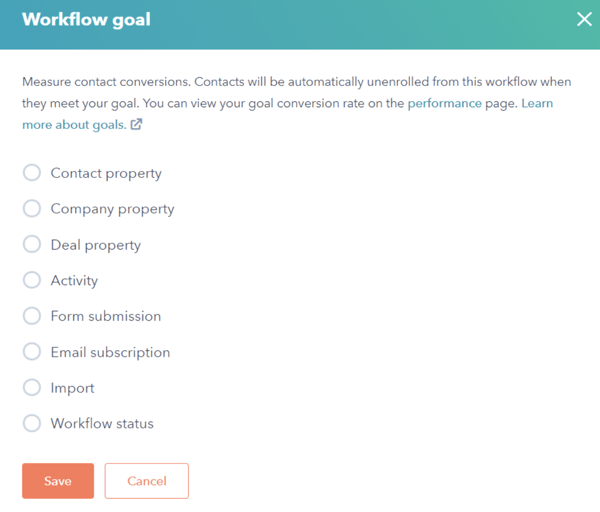This screenshot has width=600, height=512.
Task: Cancel the workflow goal changes
Action: coord(146,481)
